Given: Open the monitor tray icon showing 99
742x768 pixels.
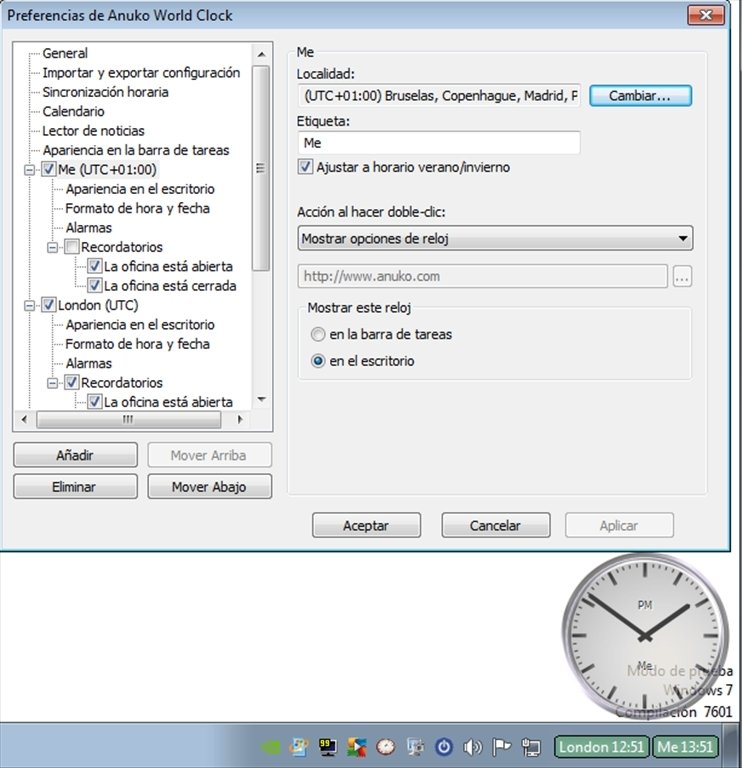Looking at the screenshot, I should pyautogui.click(x=327, y=747).
